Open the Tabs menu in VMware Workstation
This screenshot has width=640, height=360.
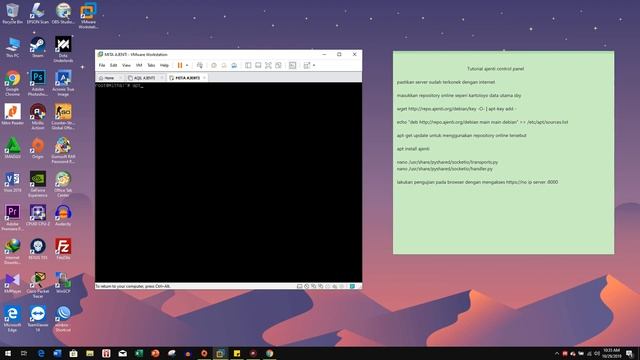tap(151, 65)
